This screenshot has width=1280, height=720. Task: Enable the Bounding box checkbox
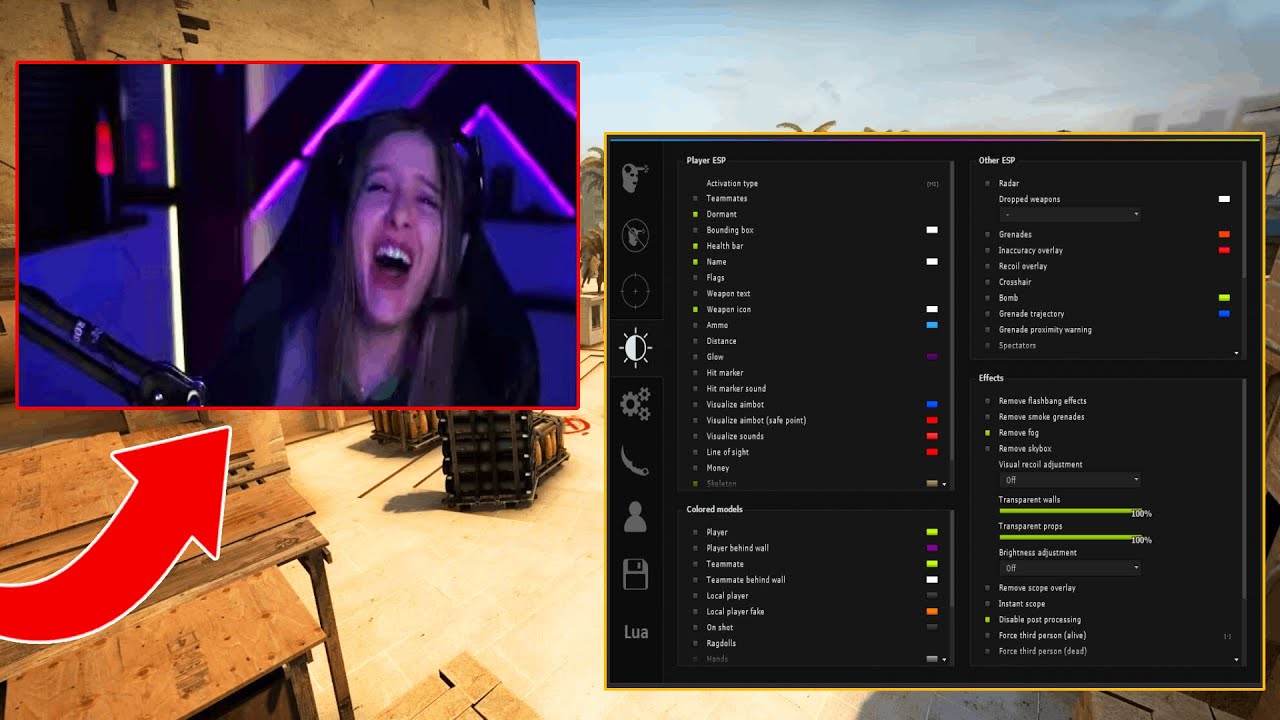pos(695,230)
